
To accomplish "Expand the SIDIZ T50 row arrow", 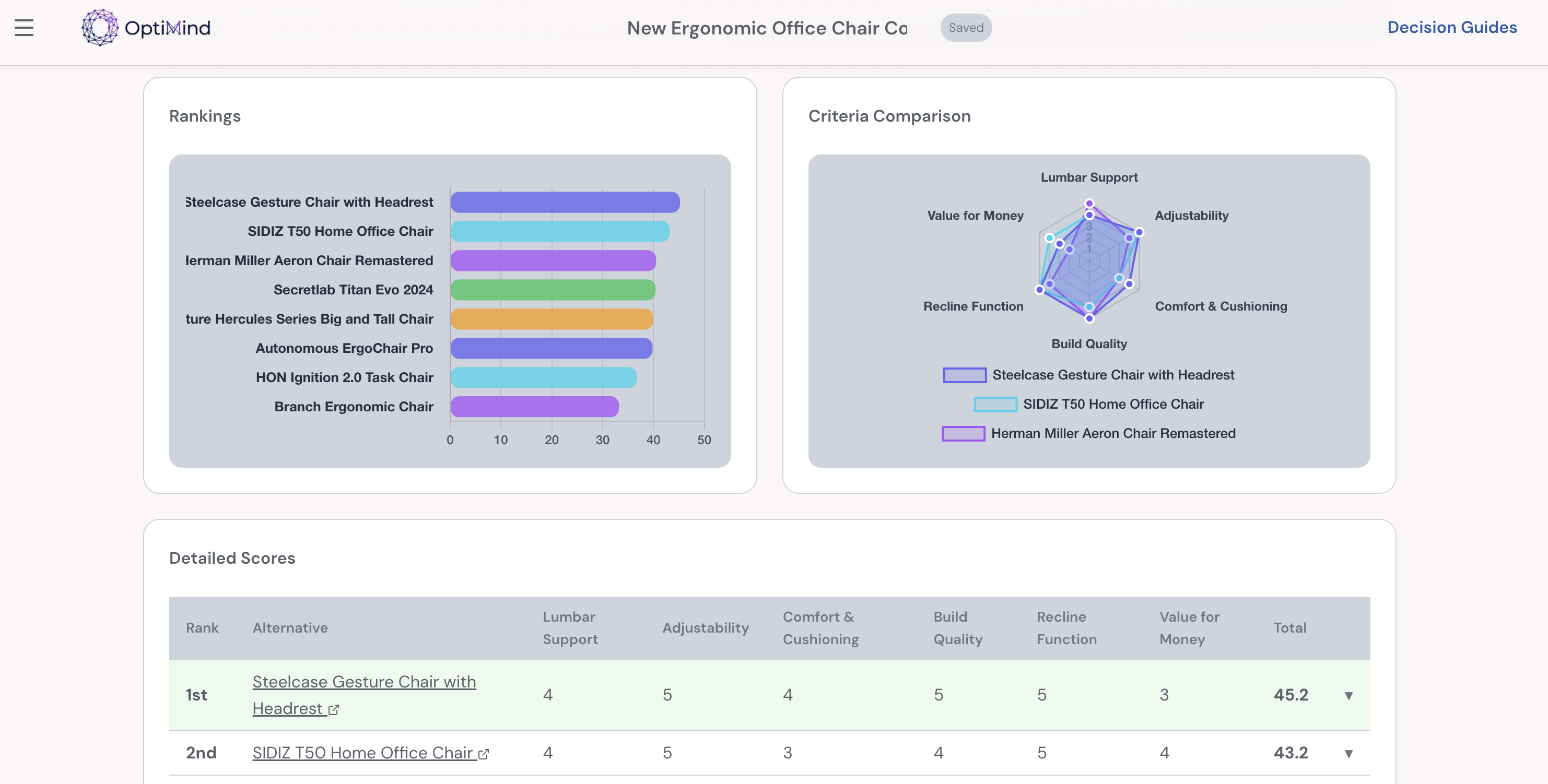I will point(1348,753).
